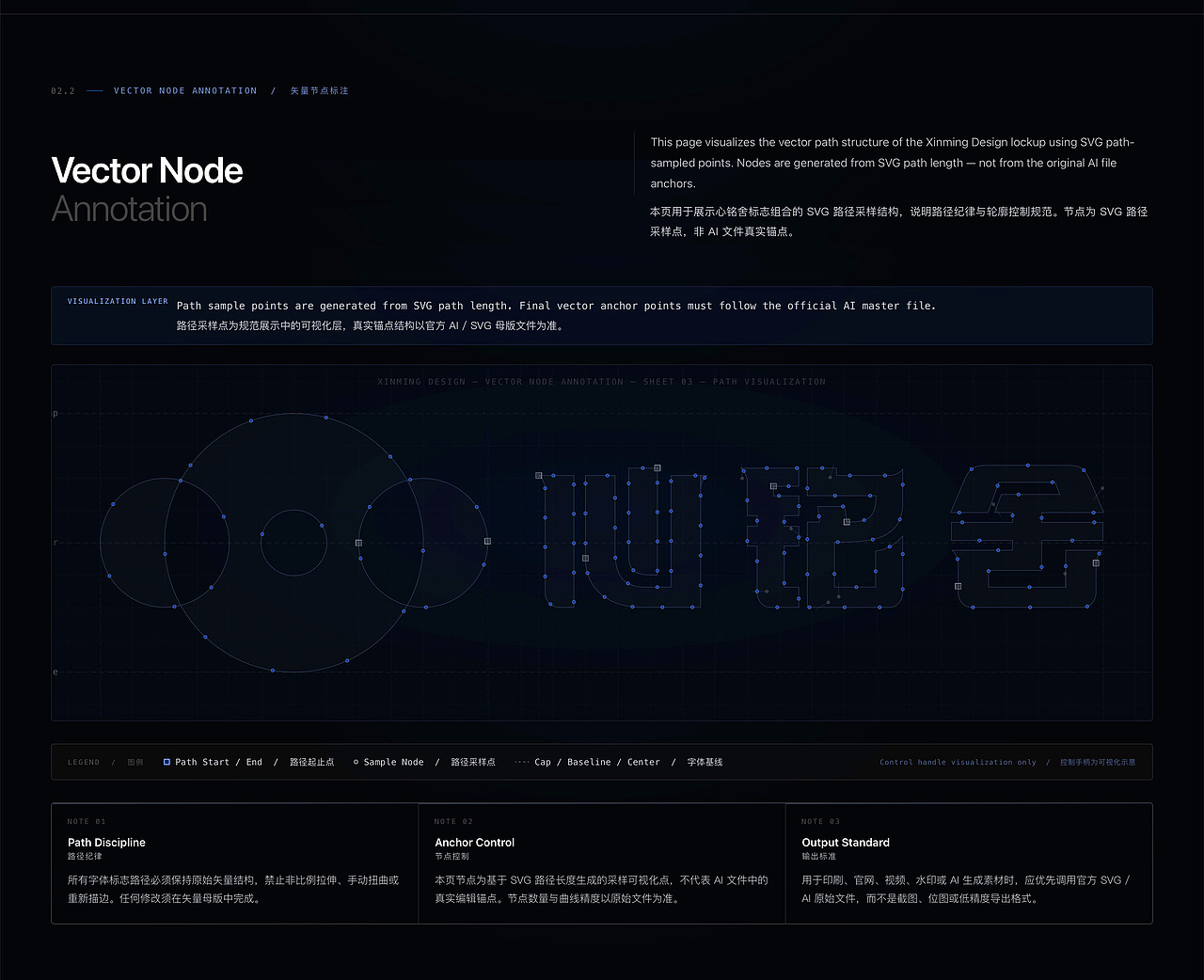Click the 节点控制 subtitle
Viewport: 1204px width, 980px height.
tap(451, 857)
